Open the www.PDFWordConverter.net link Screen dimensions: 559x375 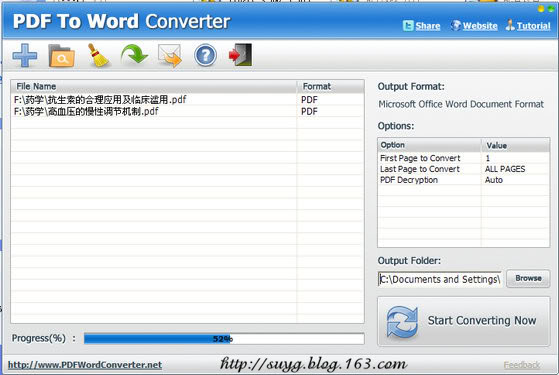pos(85,365)
